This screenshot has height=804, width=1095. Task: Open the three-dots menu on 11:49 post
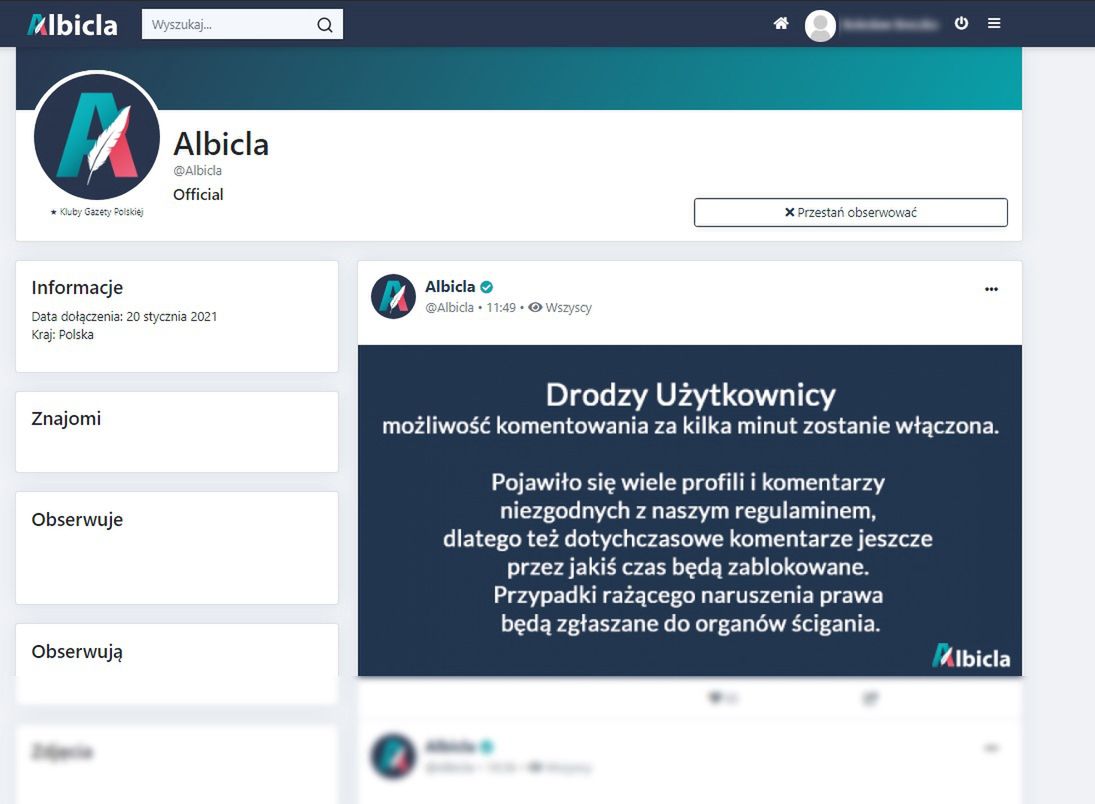click(991, 288)
